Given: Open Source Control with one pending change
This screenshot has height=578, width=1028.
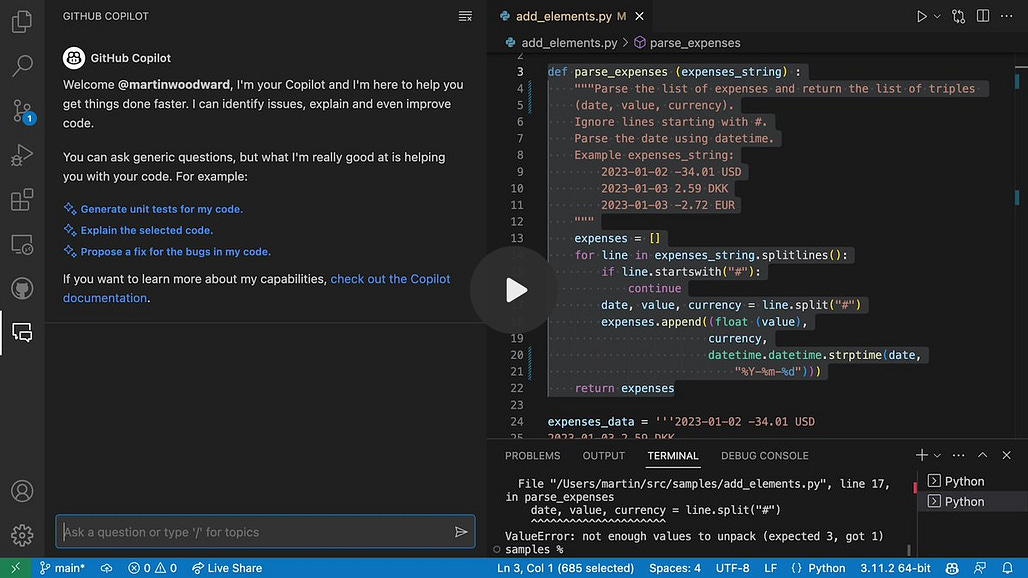Looking at the screenshot, I should [x=23, y=111].
